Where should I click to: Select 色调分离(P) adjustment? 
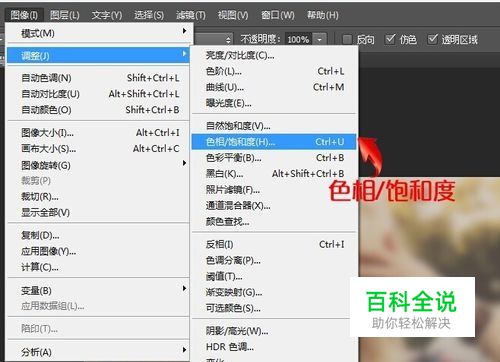[x=274, y=260]
